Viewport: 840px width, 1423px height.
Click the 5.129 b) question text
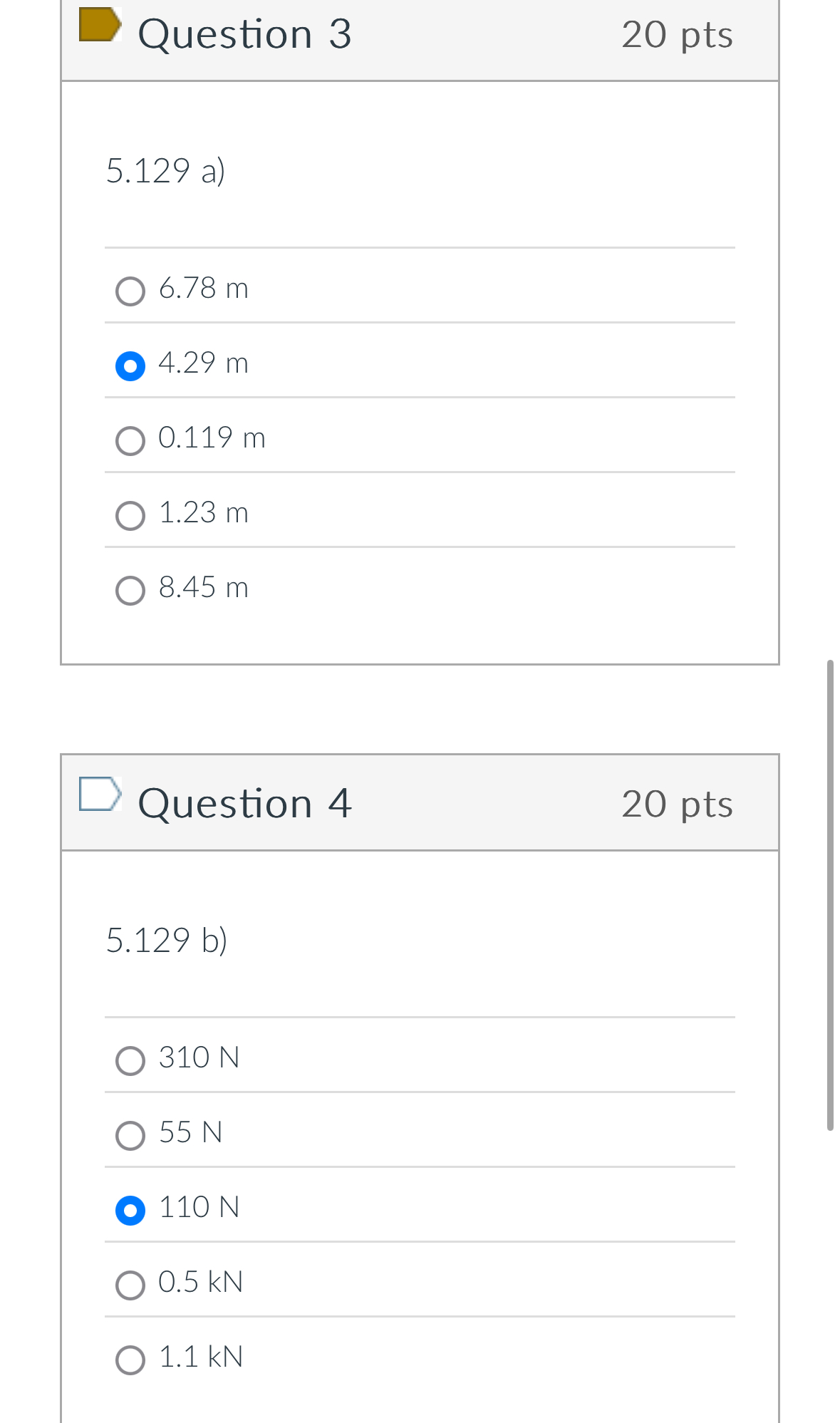tap(166, 940)
